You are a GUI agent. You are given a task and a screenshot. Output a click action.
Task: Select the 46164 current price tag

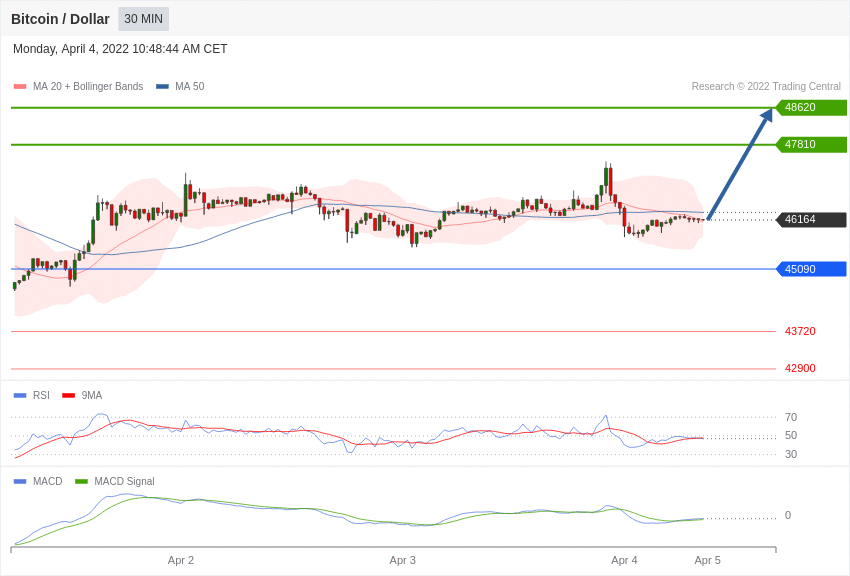click(812, 219)
